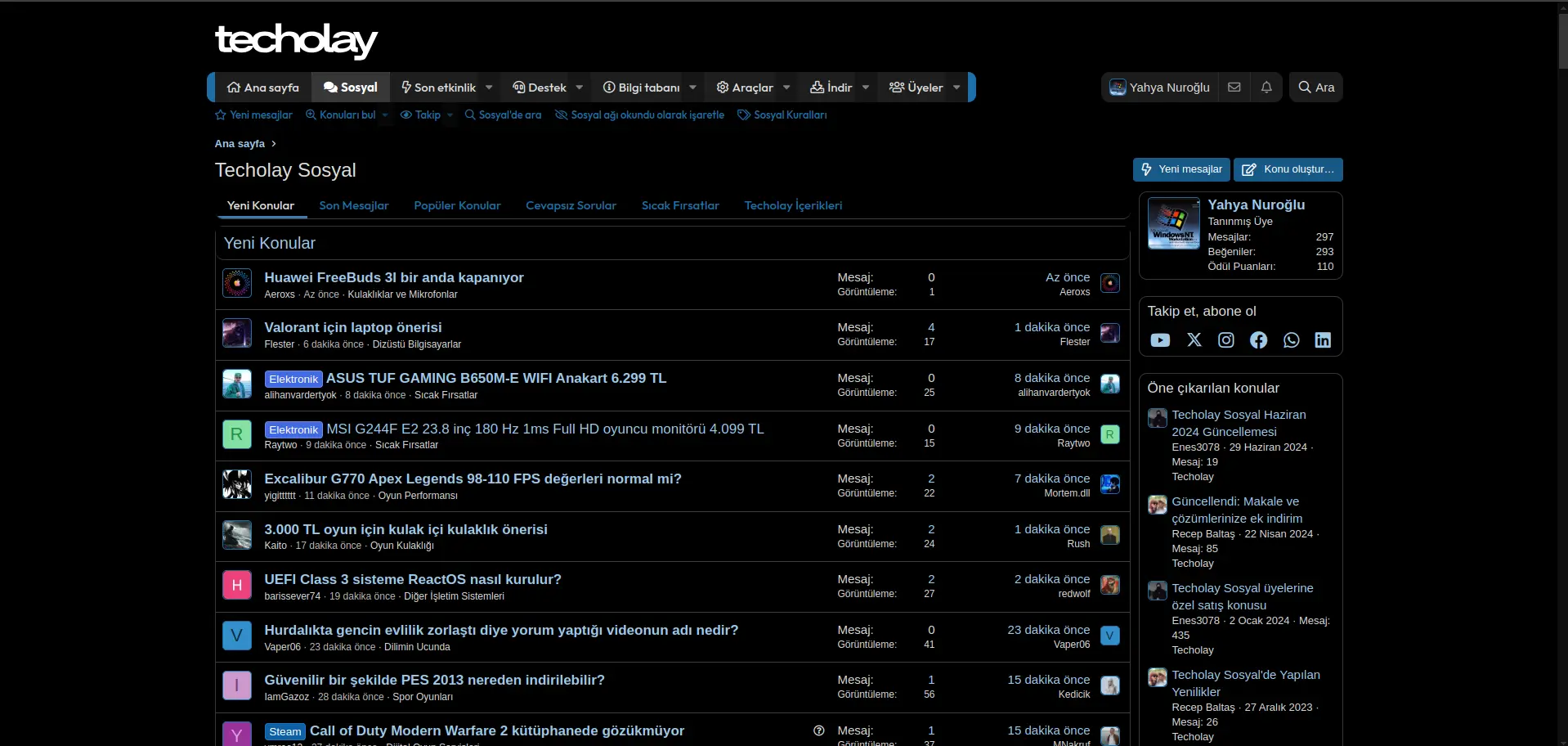Viewport: 1568px width, 746px height.
Task: Switch to the Son Mesajlar tab
Action: click(x=354, y=205)
